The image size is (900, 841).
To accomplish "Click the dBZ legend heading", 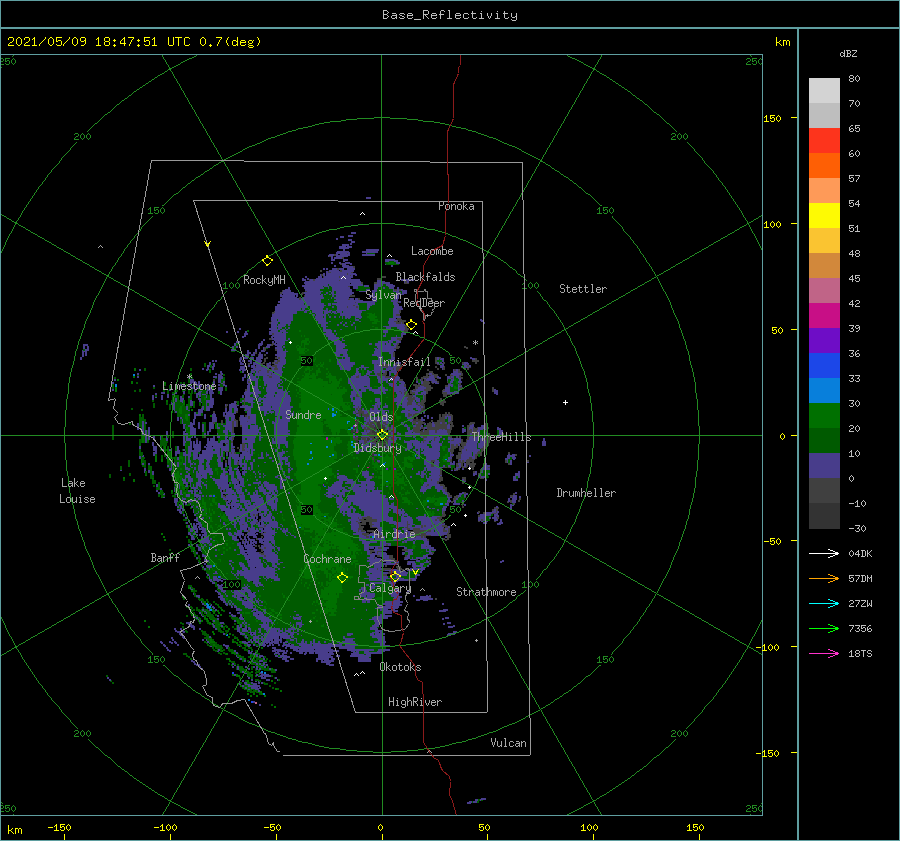I will [x=848, y=53].
